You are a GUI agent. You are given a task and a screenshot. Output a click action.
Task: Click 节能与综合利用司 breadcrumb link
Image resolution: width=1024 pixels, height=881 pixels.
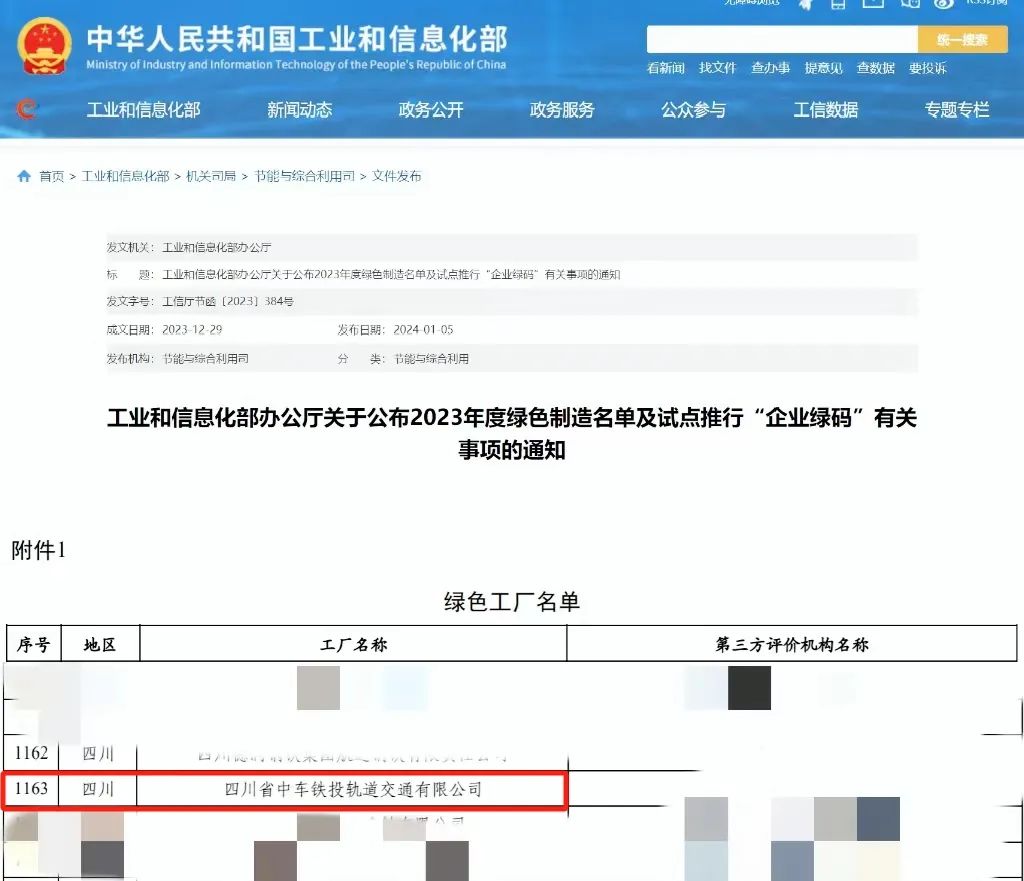coord(304,176)
